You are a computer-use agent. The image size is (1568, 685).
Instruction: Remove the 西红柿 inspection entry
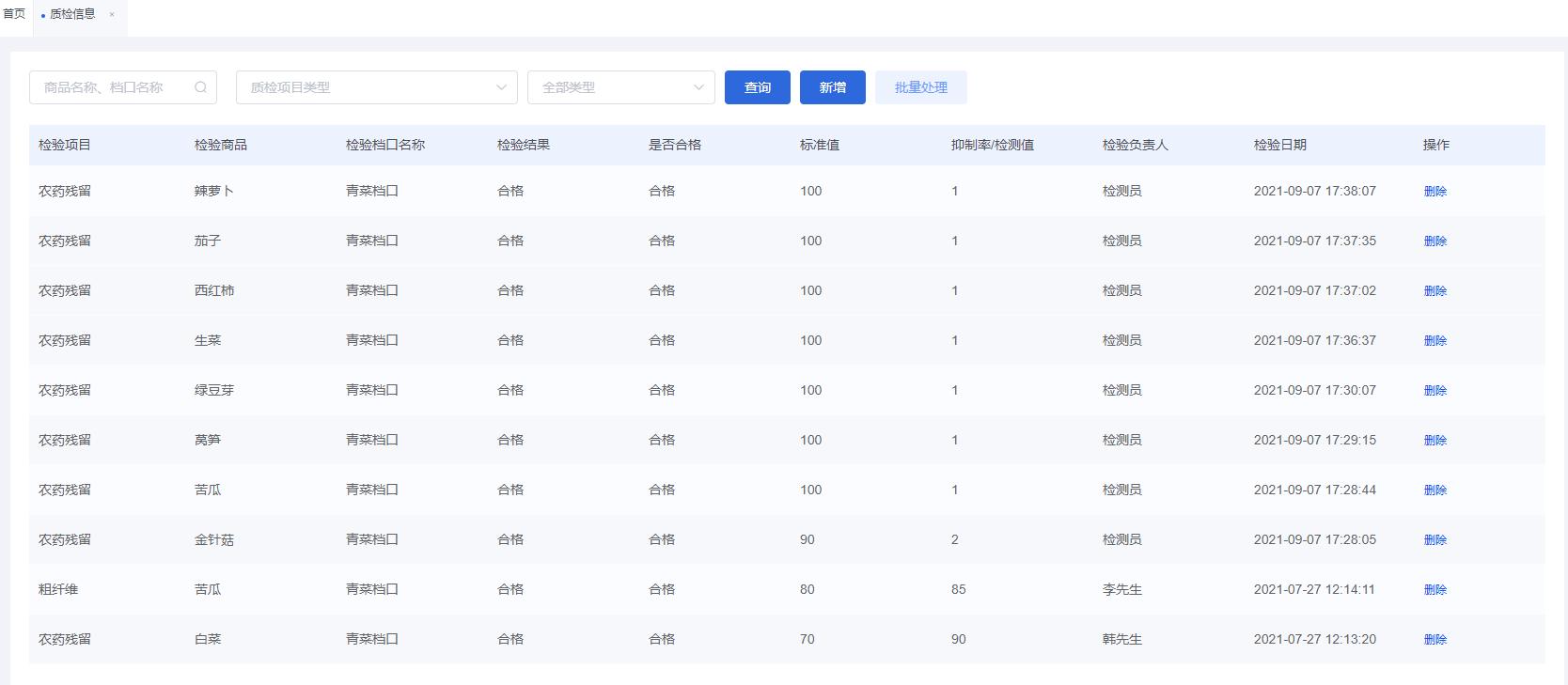tap(1435, 290)
